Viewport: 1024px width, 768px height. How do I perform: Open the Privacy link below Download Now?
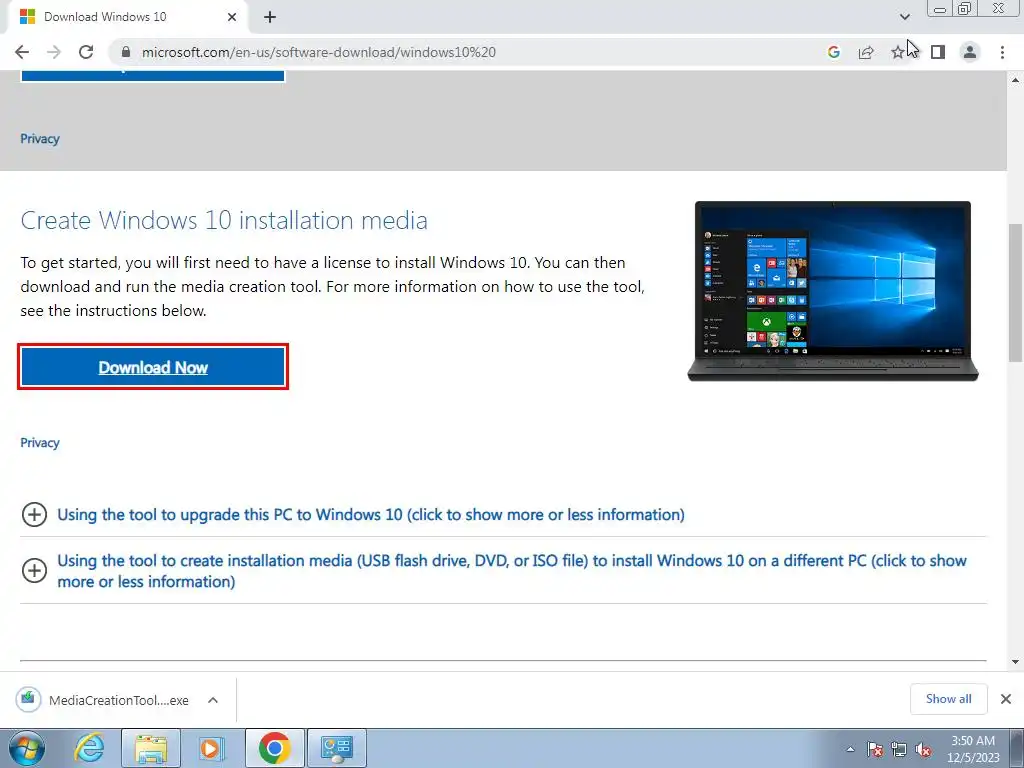coord(40,443)
